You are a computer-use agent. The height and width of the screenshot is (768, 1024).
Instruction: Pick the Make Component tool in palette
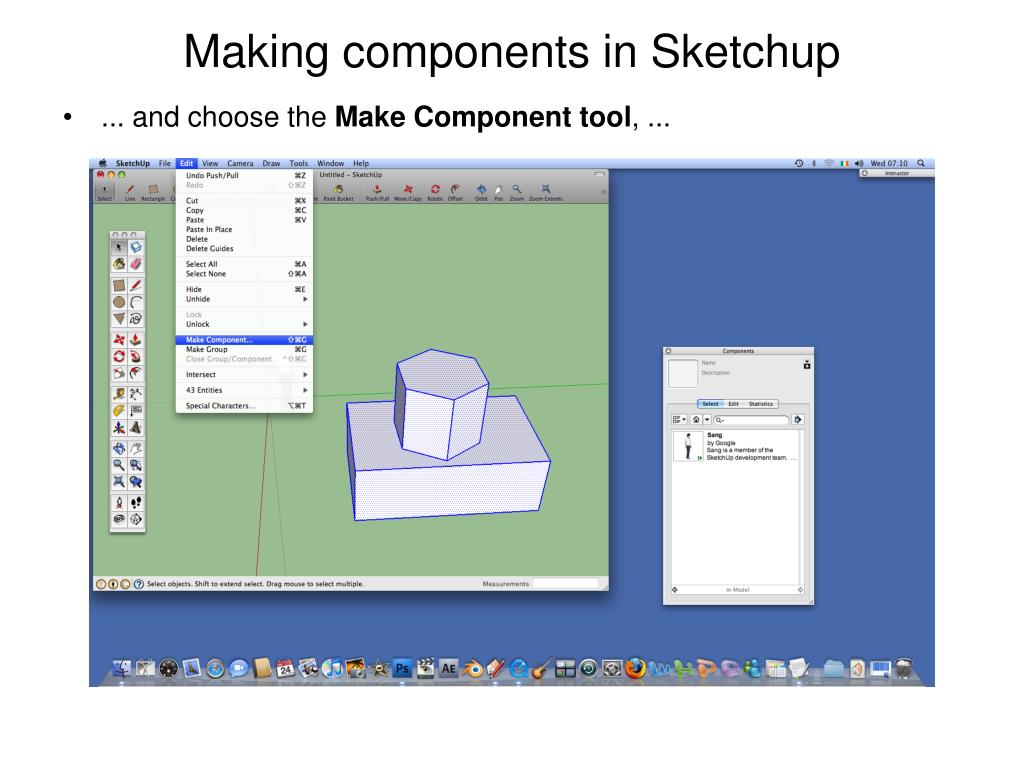click(x=136, y=248)
